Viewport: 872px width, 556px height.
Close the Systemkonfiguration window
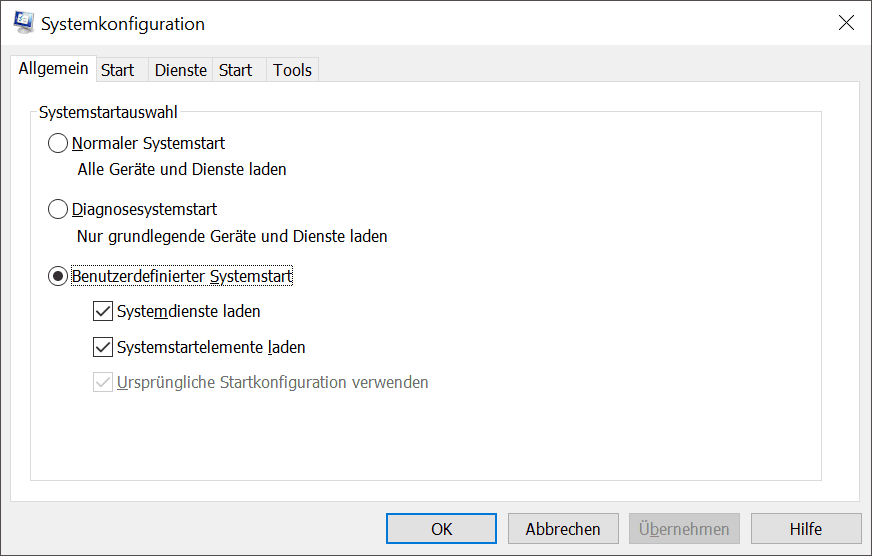tap(846, 23)
